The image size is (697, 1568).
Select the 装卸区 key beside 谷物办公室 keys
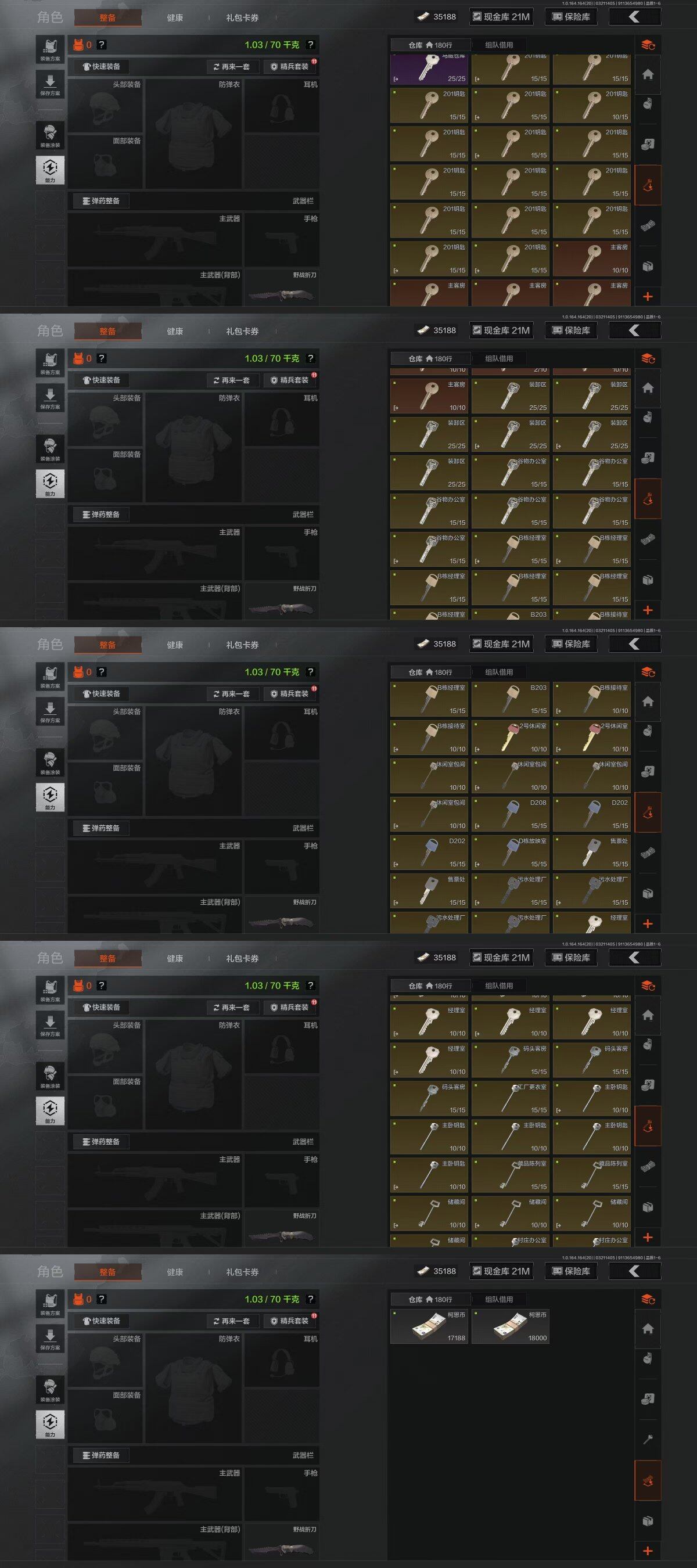(x=429, y=472)
